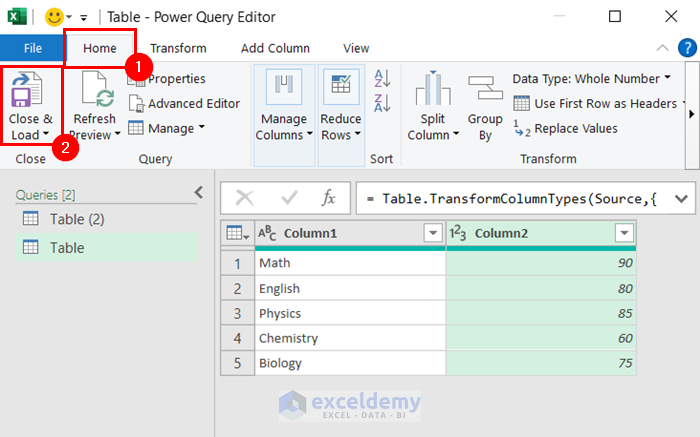Click the Biology cell
Screen dimensions: 700x437
click(x=350, y=363)
